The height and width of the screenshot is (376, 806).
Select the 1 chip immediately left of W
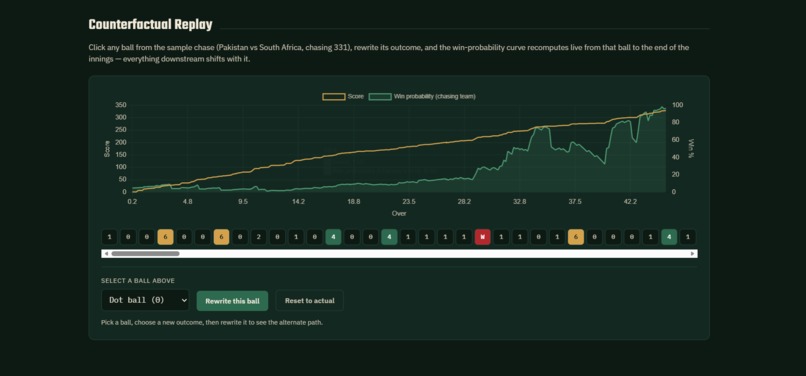coord(464,237)
